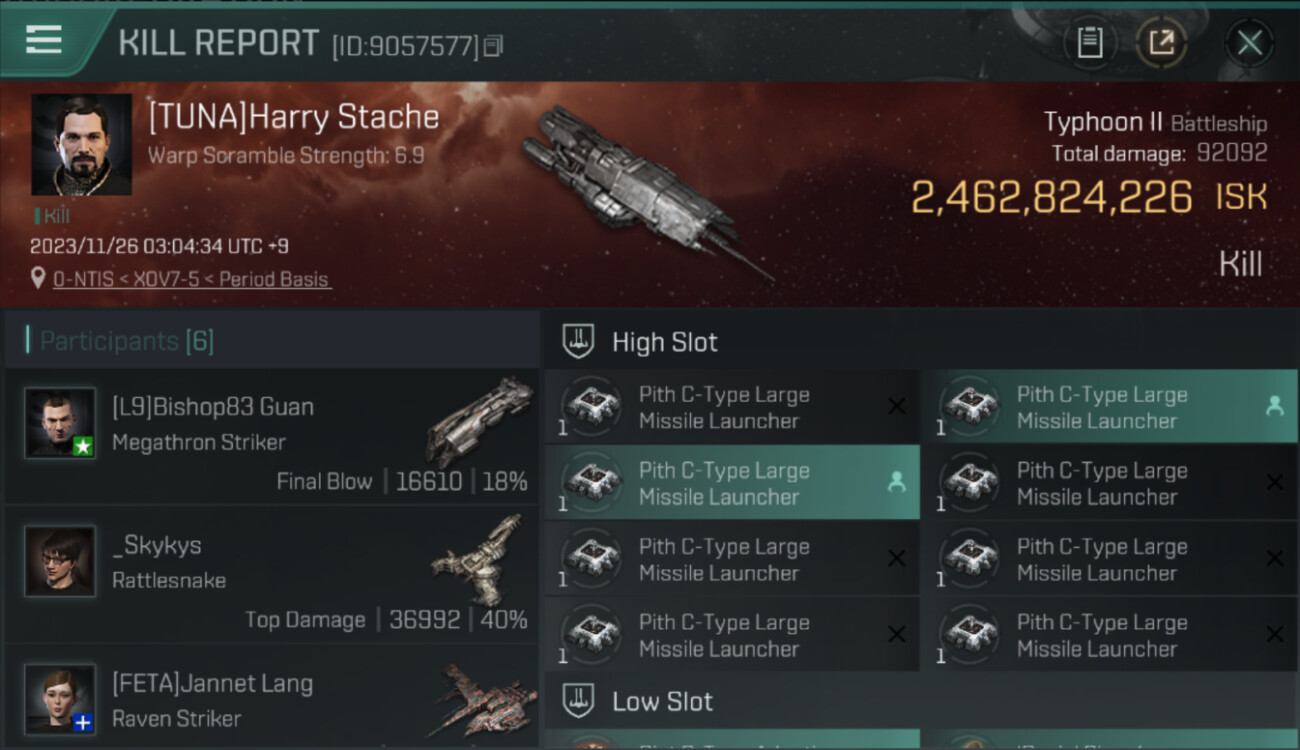This screenshot has width=1300, height=750.
Task: Open the hamburger menu
Action: click(x=44, y=41)
